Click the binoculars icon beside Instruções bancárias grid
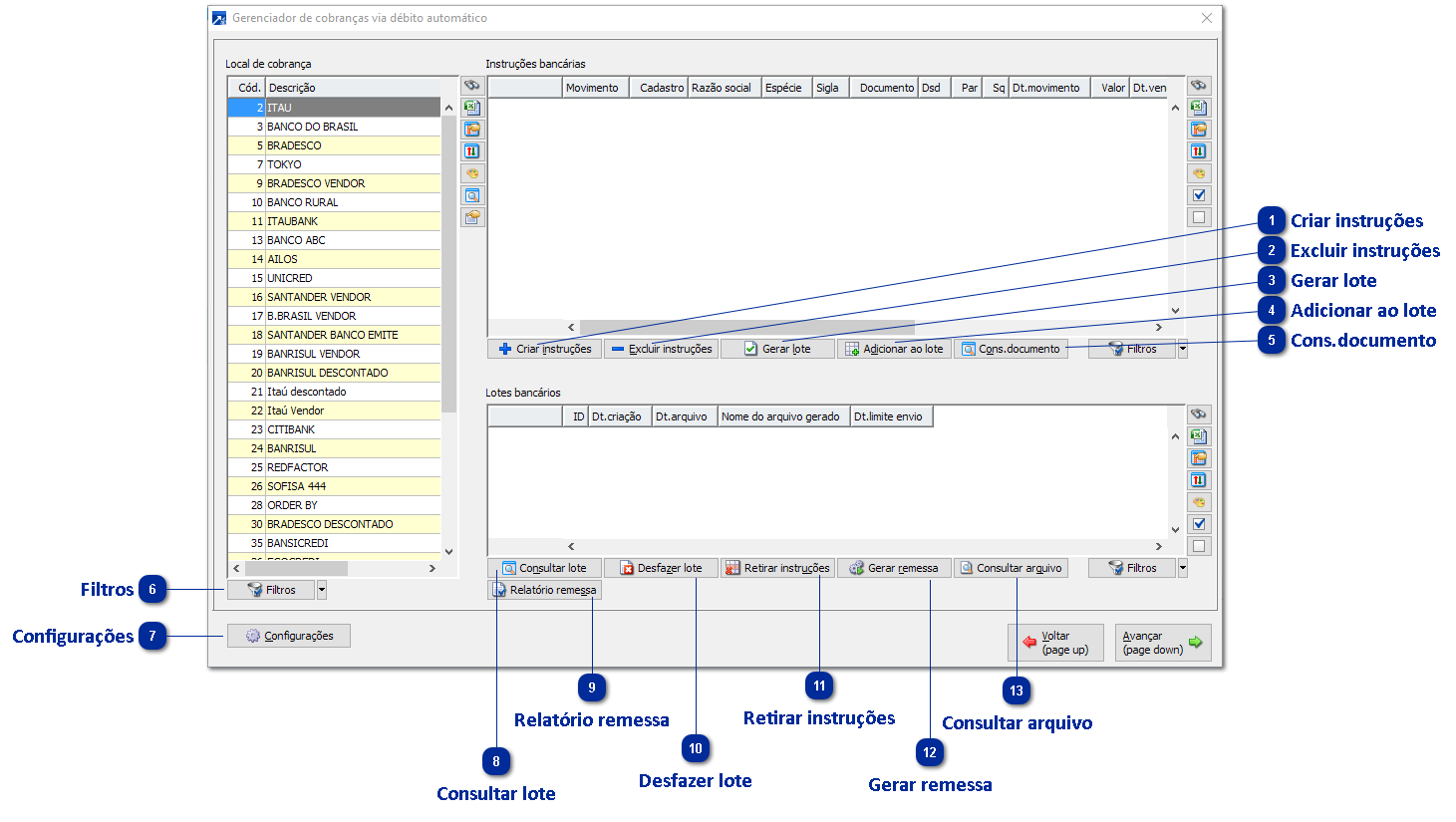This screenshot has height=822, width=1456. 1199,86
